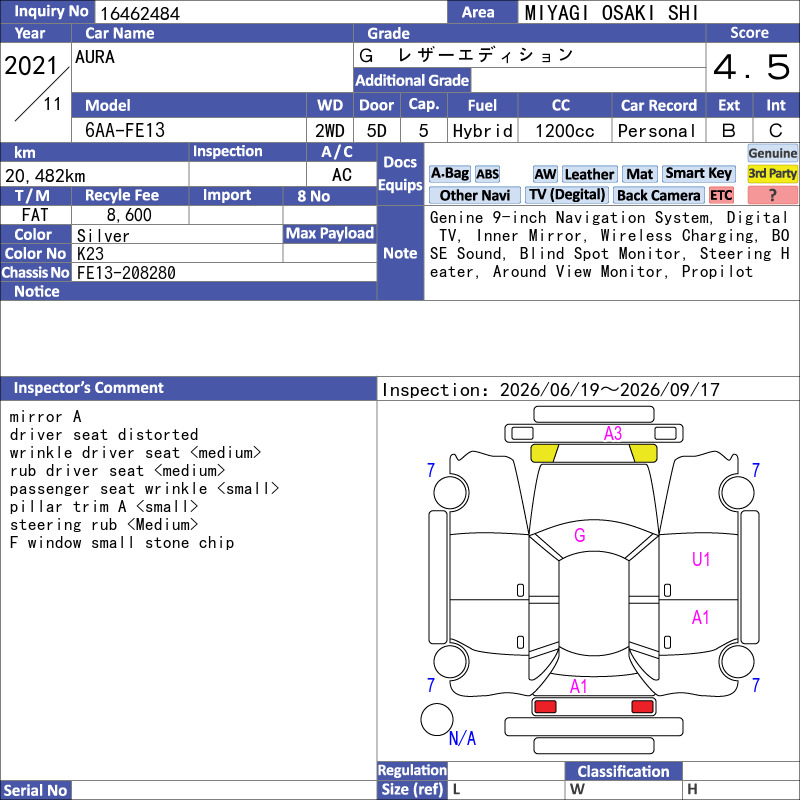
Task: Select the Back Camera badge
Action: pos(658,195)
